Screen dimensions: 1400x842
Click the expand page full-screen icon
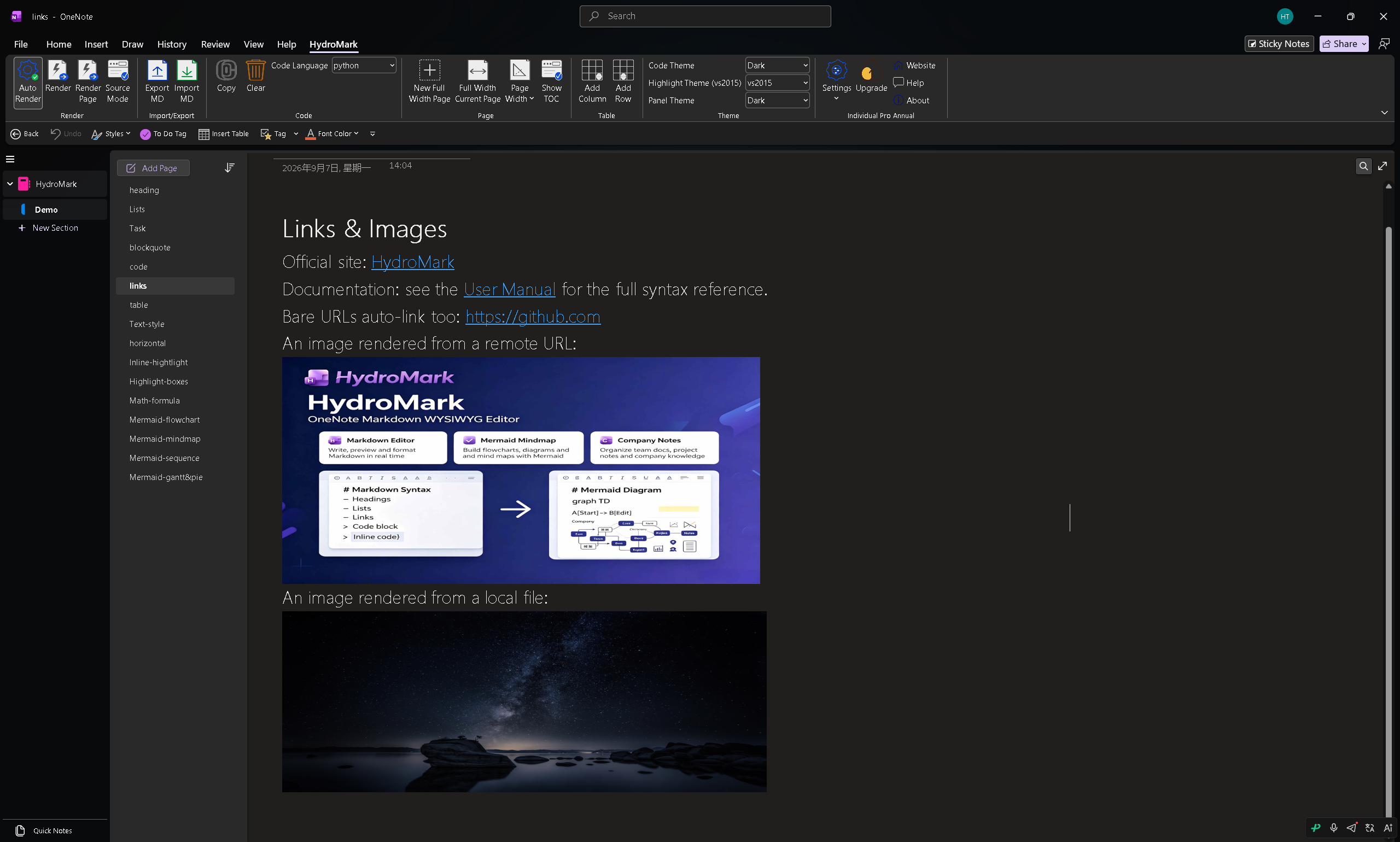(x=1382, y=166)
